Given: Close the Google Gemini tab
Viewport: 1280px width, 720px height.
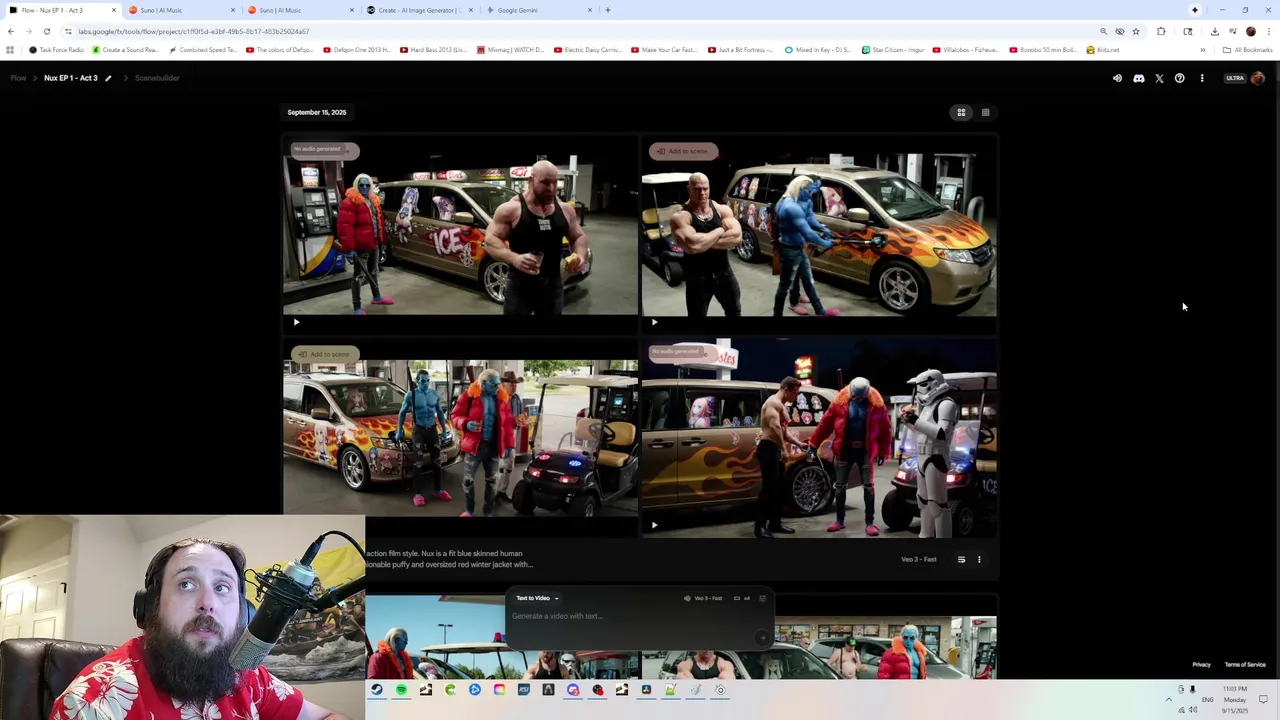Looking at the screenshot, I should coord(590,10).
